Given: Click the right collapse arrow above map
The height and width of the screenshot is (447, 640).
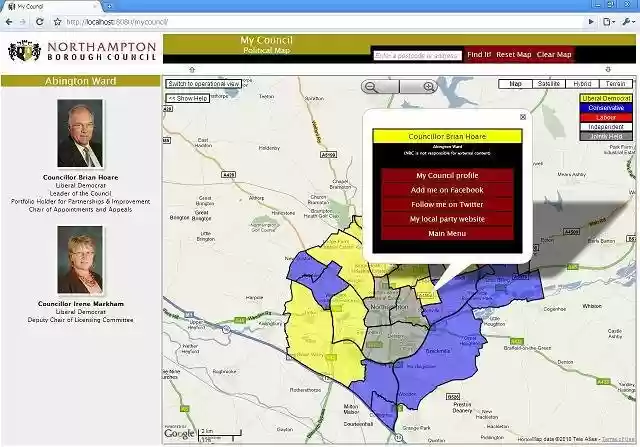Looking at the screenshot, I should (608, 70).
